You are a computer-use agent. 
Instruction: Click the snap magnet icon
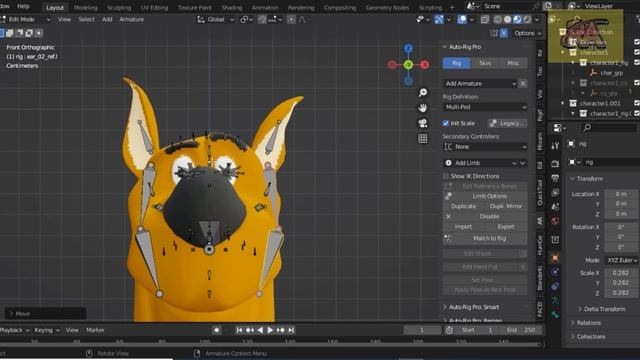coord(262,19)
